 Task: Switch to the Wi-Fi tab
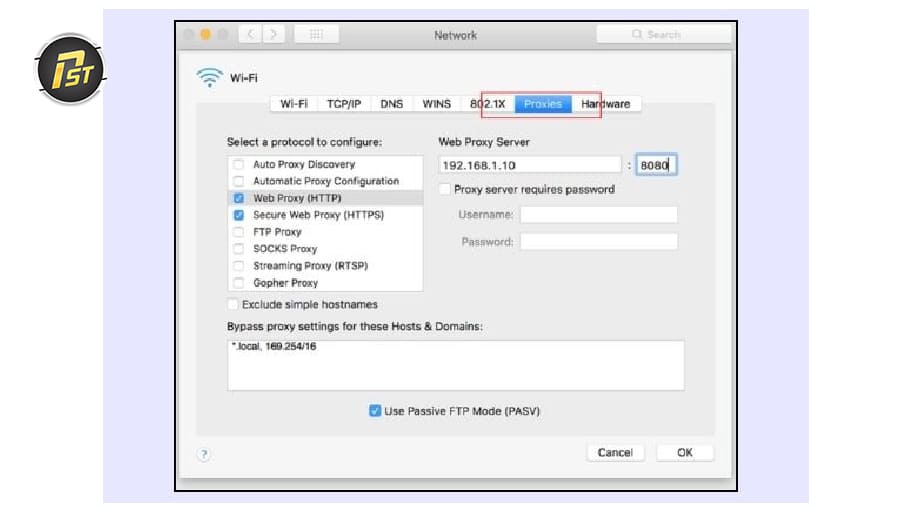294,104
